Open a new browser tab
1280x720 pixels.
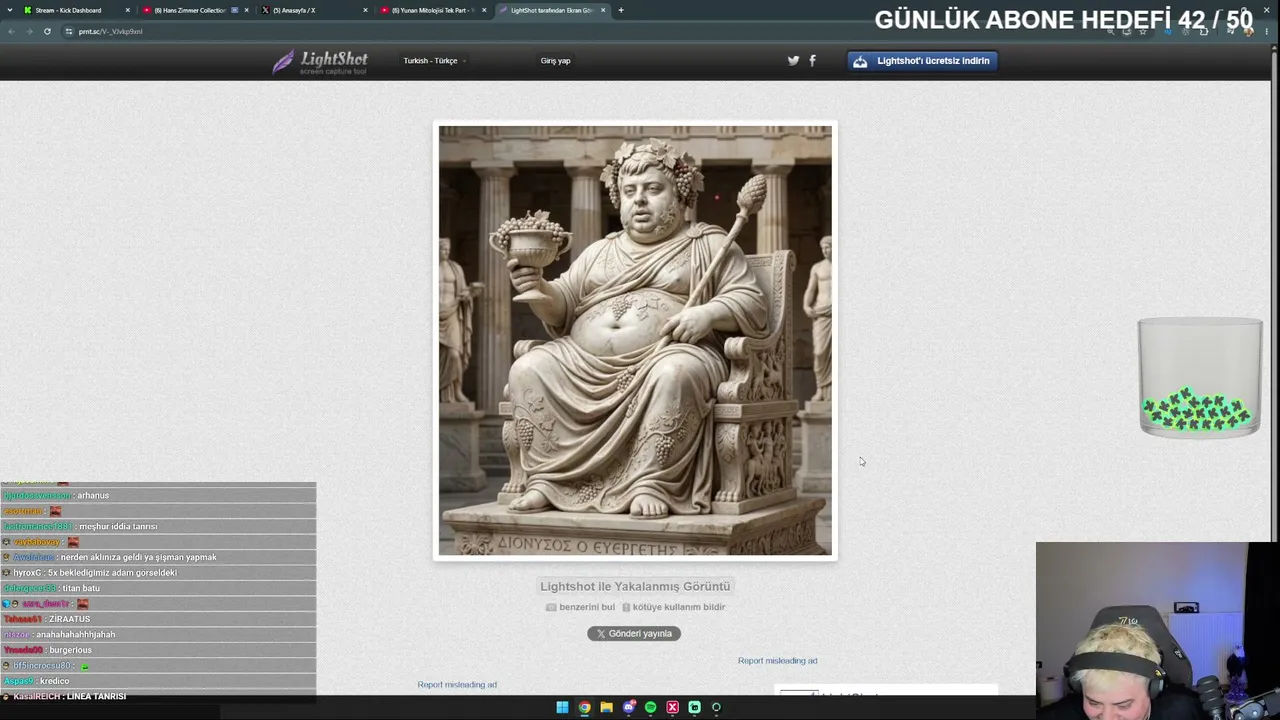click(621, 10)
